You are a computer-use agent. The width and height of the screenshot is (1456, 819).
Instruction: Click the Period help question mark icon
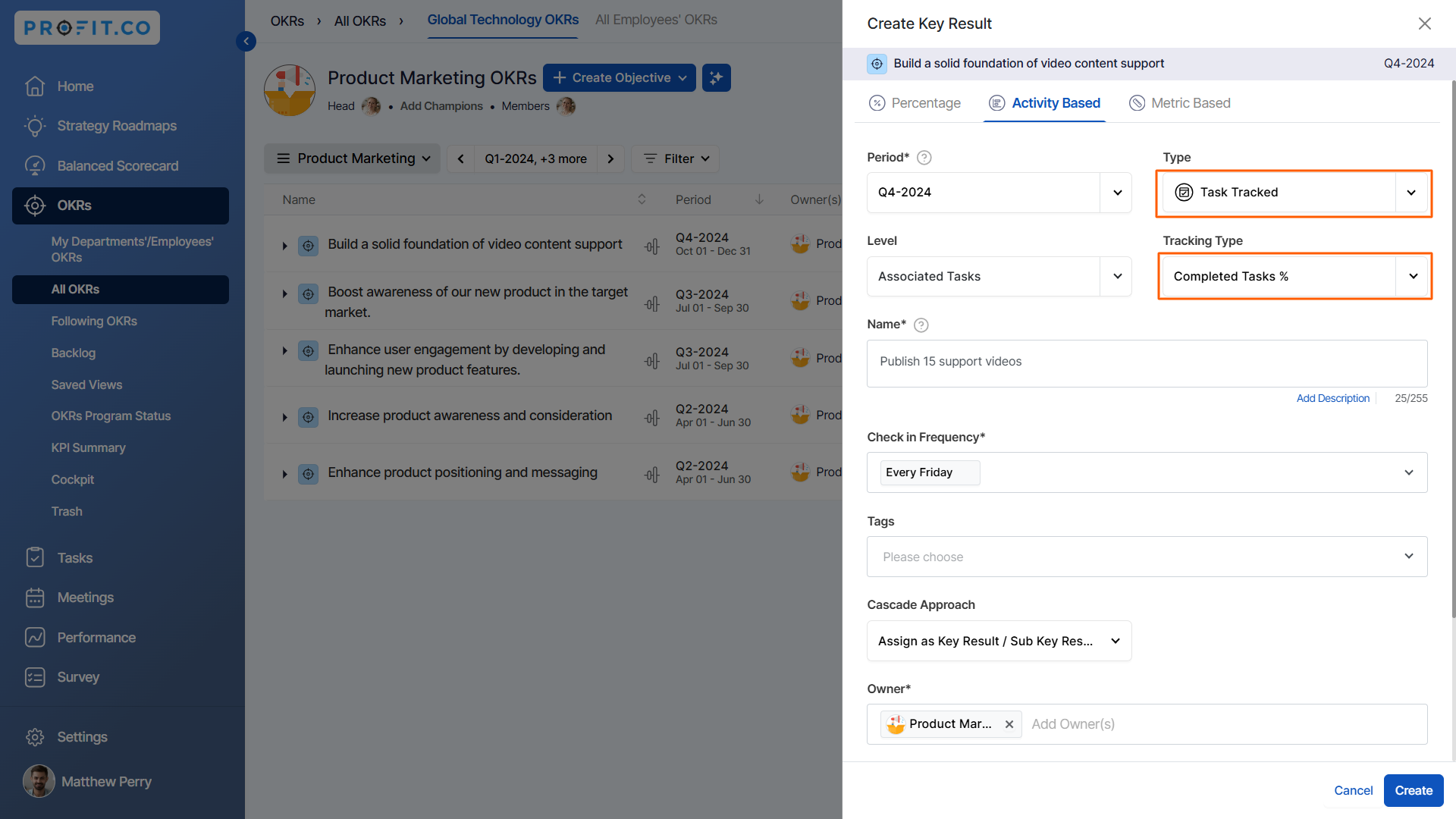click(x=924, y=158)
